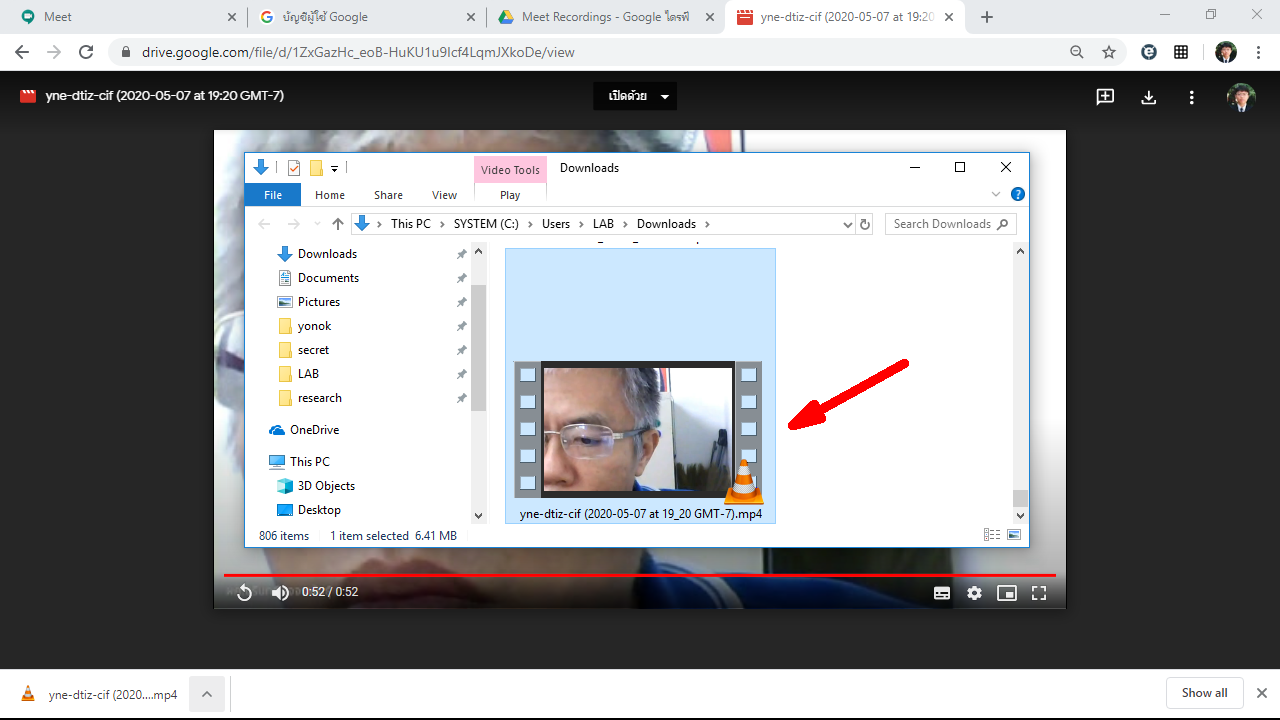1280x720 pixels.
Task: Open the downloaded yne-dtiz-cif mp4 file
Action: click(x=100, y=694)
